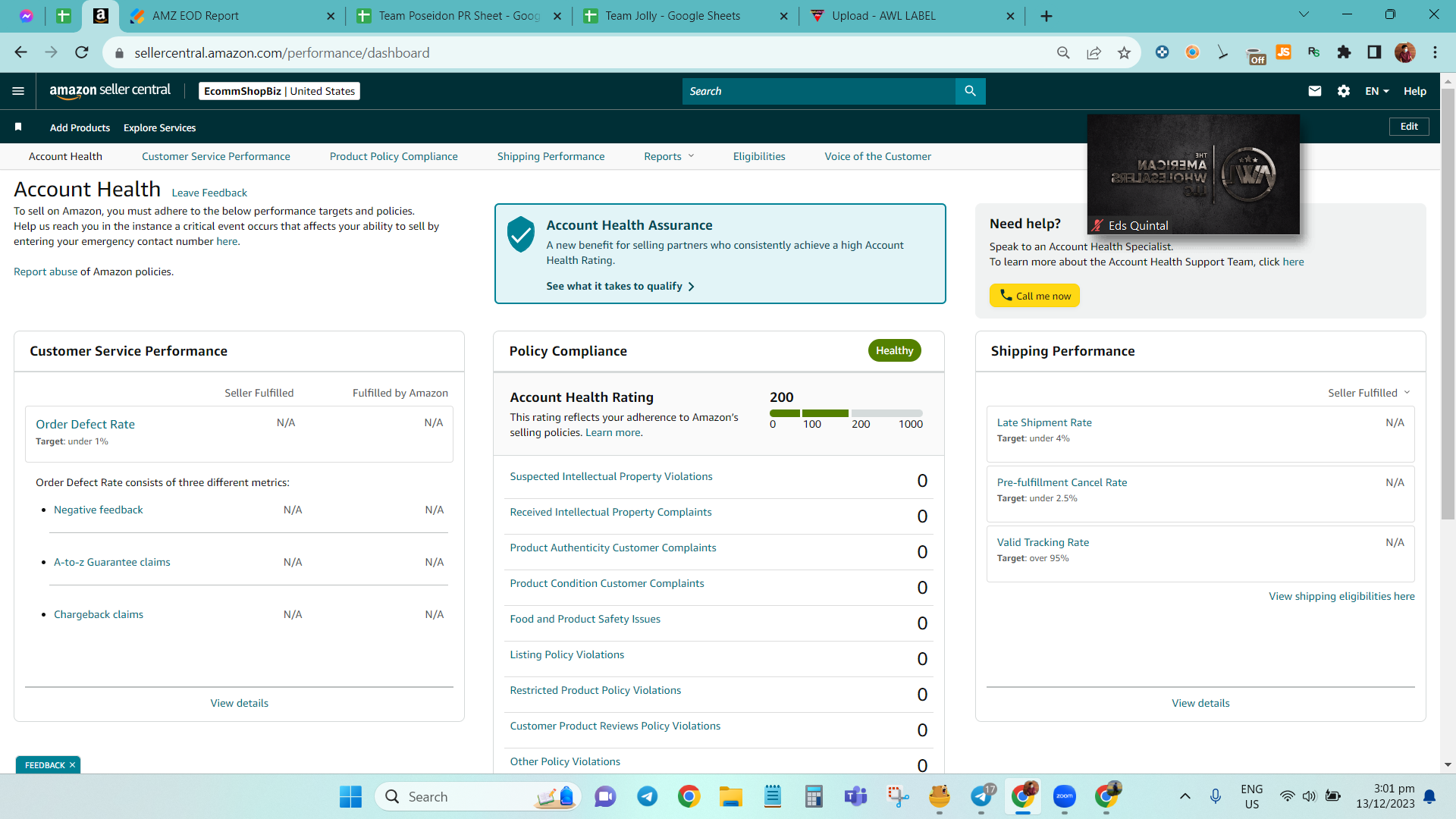The width and height of the screenshot is (1456, 819).
Task: Expand the EN language dropdown
Action: coord(1377,91)
